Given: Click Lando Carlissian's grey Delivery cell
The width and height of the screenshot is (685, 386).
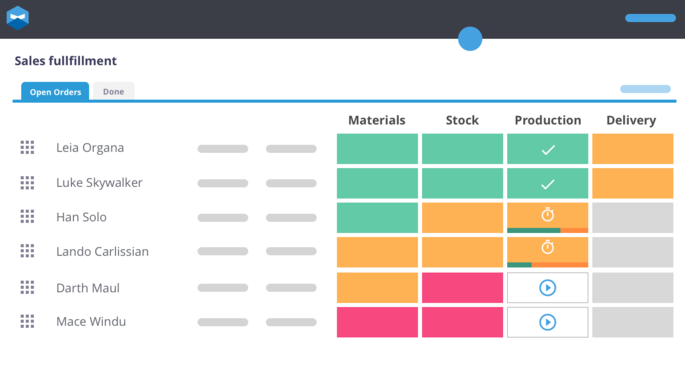Looking at the screenshot, I should pos(633,252).
